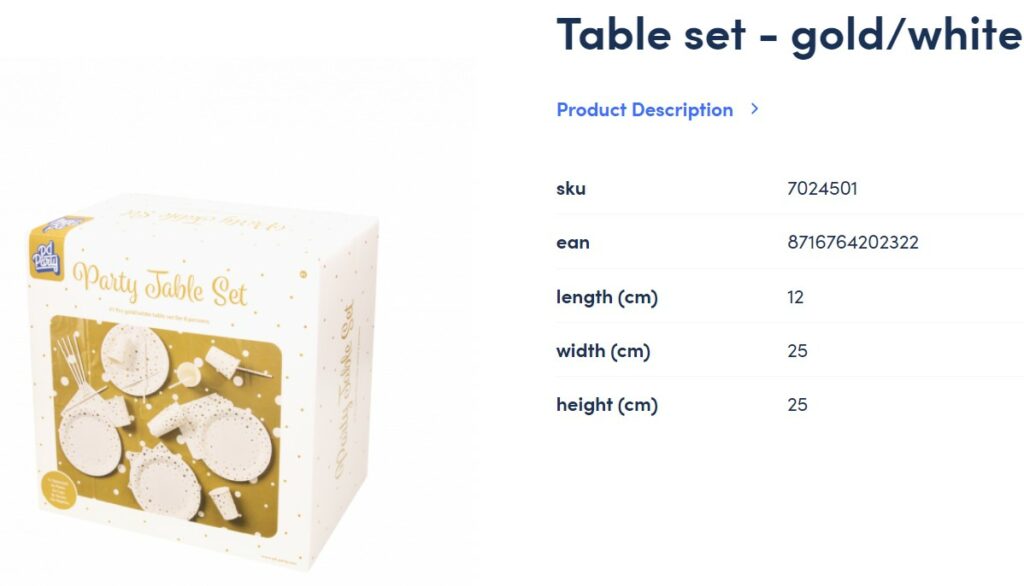The height and width of the screenshot is (586, 1024).
Task: Expand the chevron next to Product Description
Action: coord(754,109)
